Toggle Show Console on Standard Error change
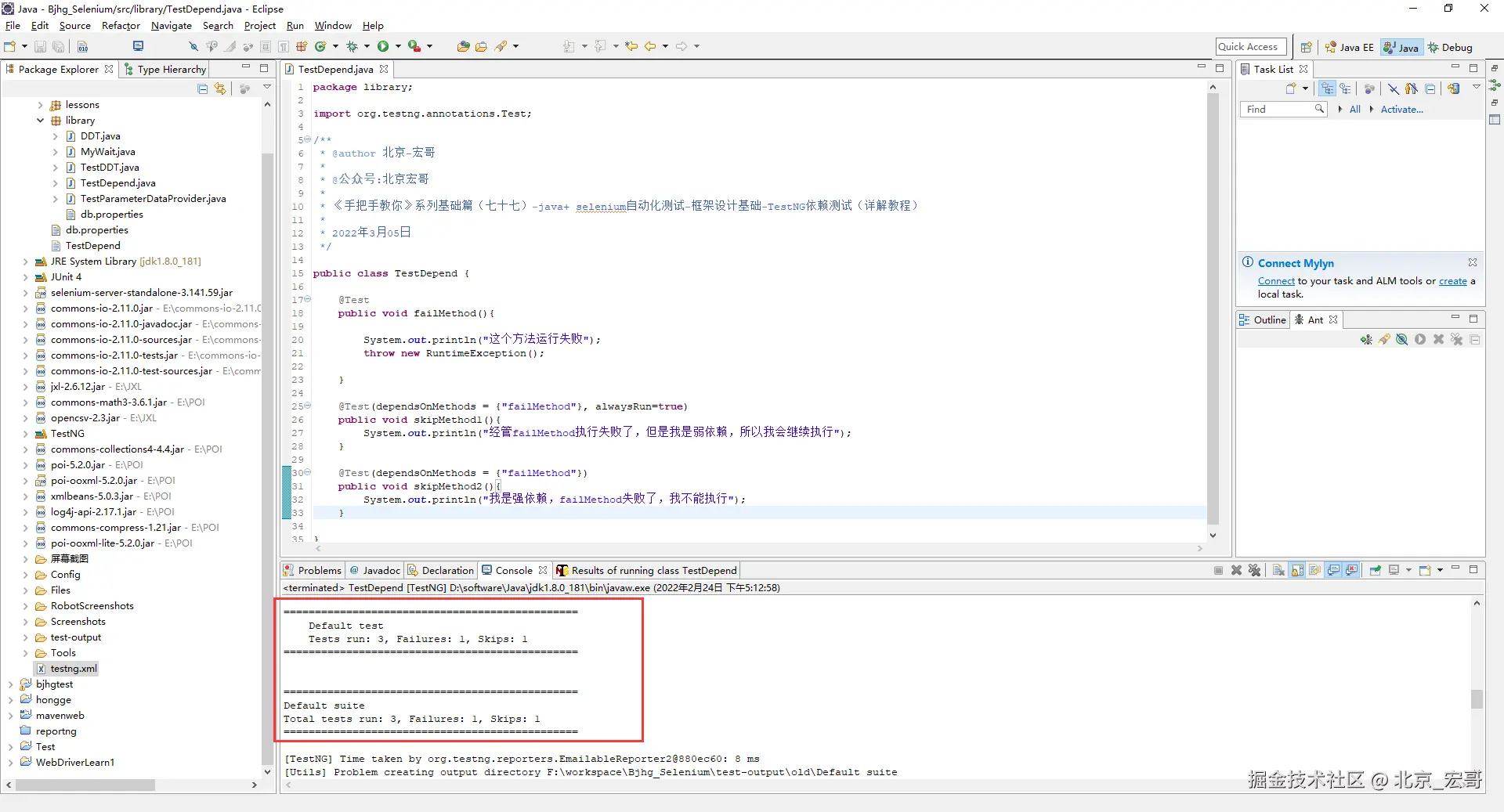This screenshot has width=1504, height=812. 1351,570
